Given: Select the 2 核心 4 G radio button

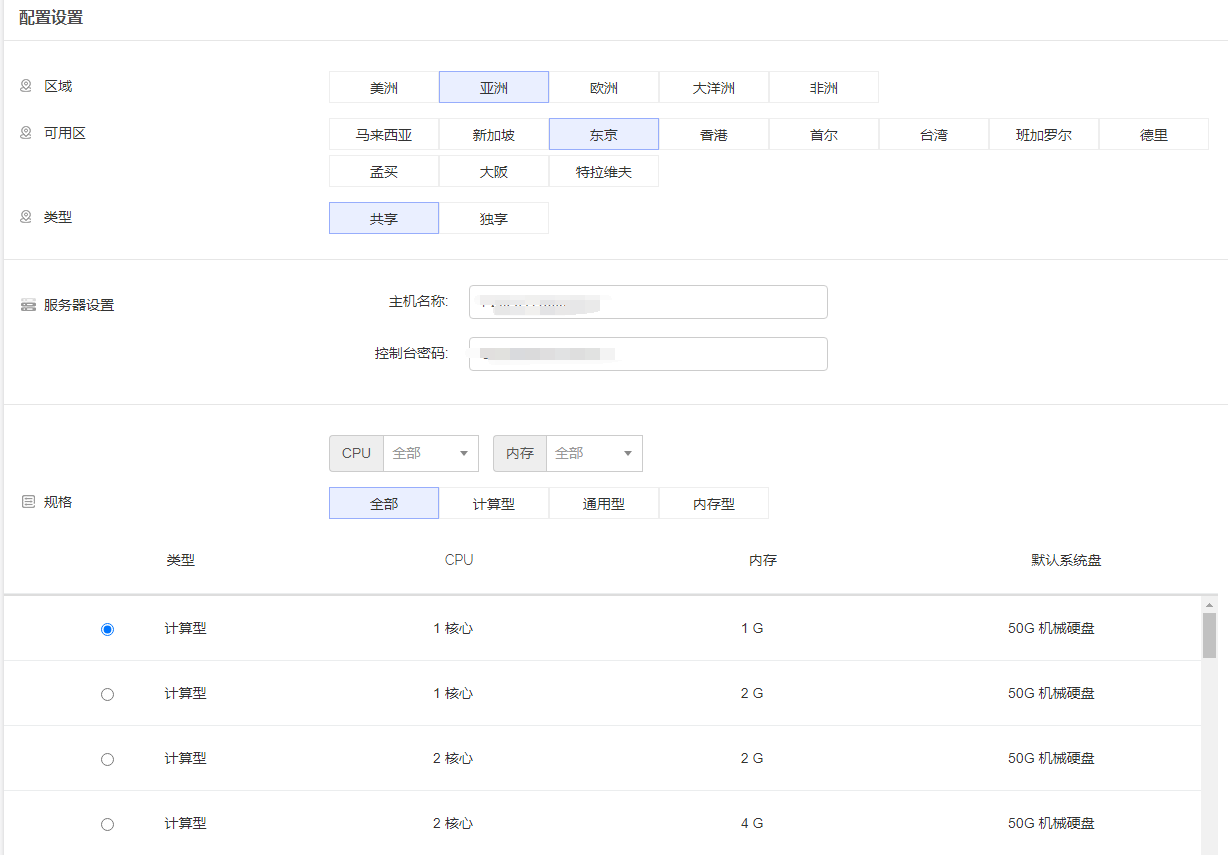Looking at the screenshot, I should click(x=108, y=824).
